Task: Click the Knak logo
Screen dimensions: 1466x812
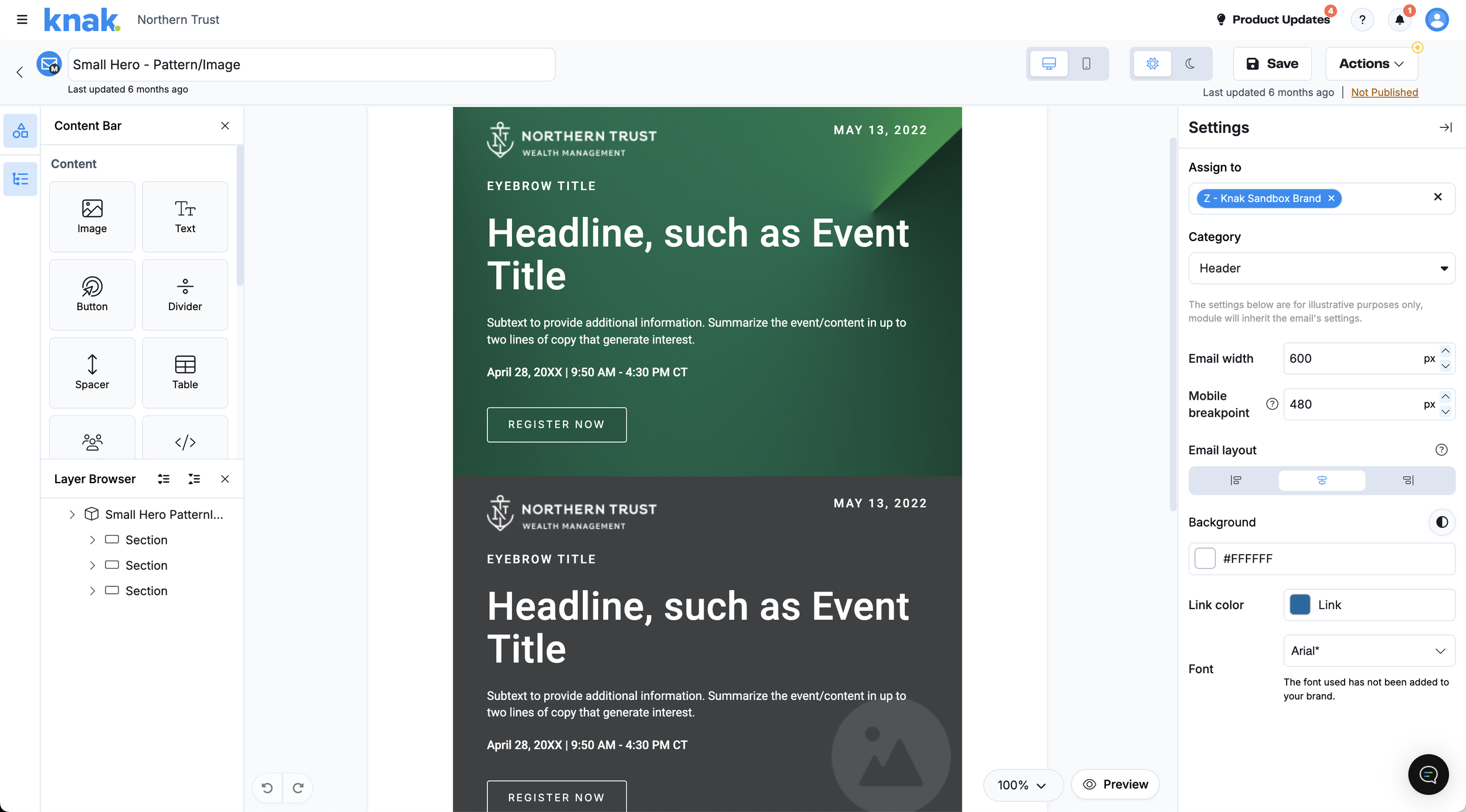Action: pos(83,19)
